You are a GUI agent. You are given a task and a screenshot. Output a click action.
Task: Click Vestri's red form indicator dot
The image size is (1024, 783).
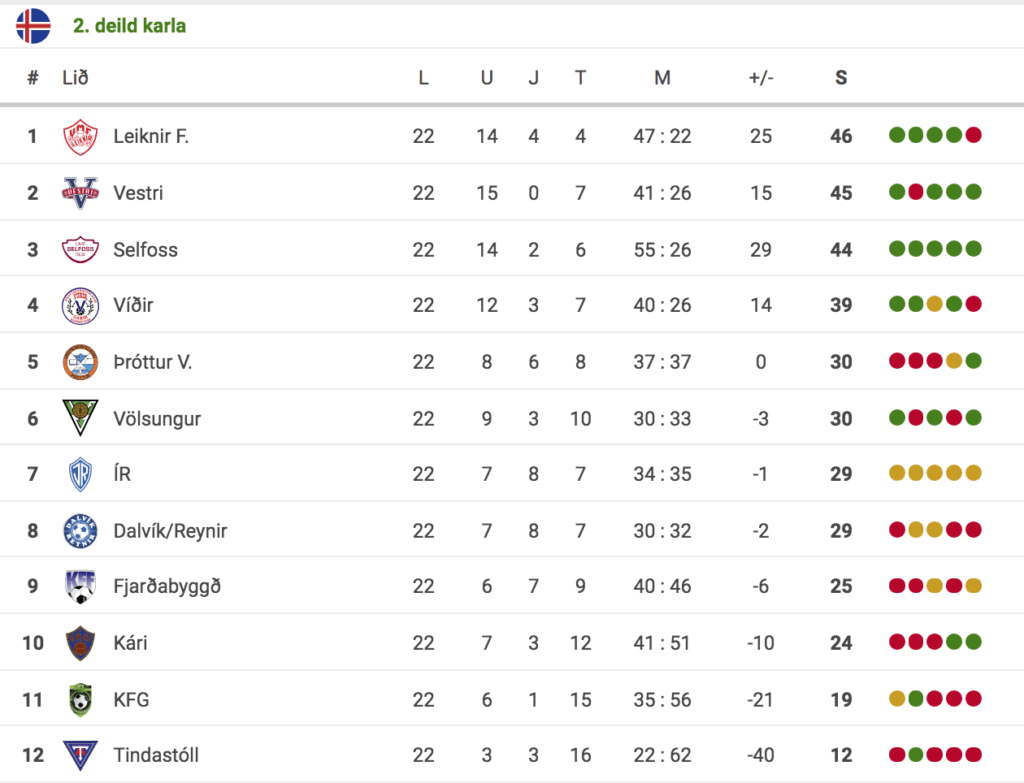pyautogui.click(x=916, y=192)
